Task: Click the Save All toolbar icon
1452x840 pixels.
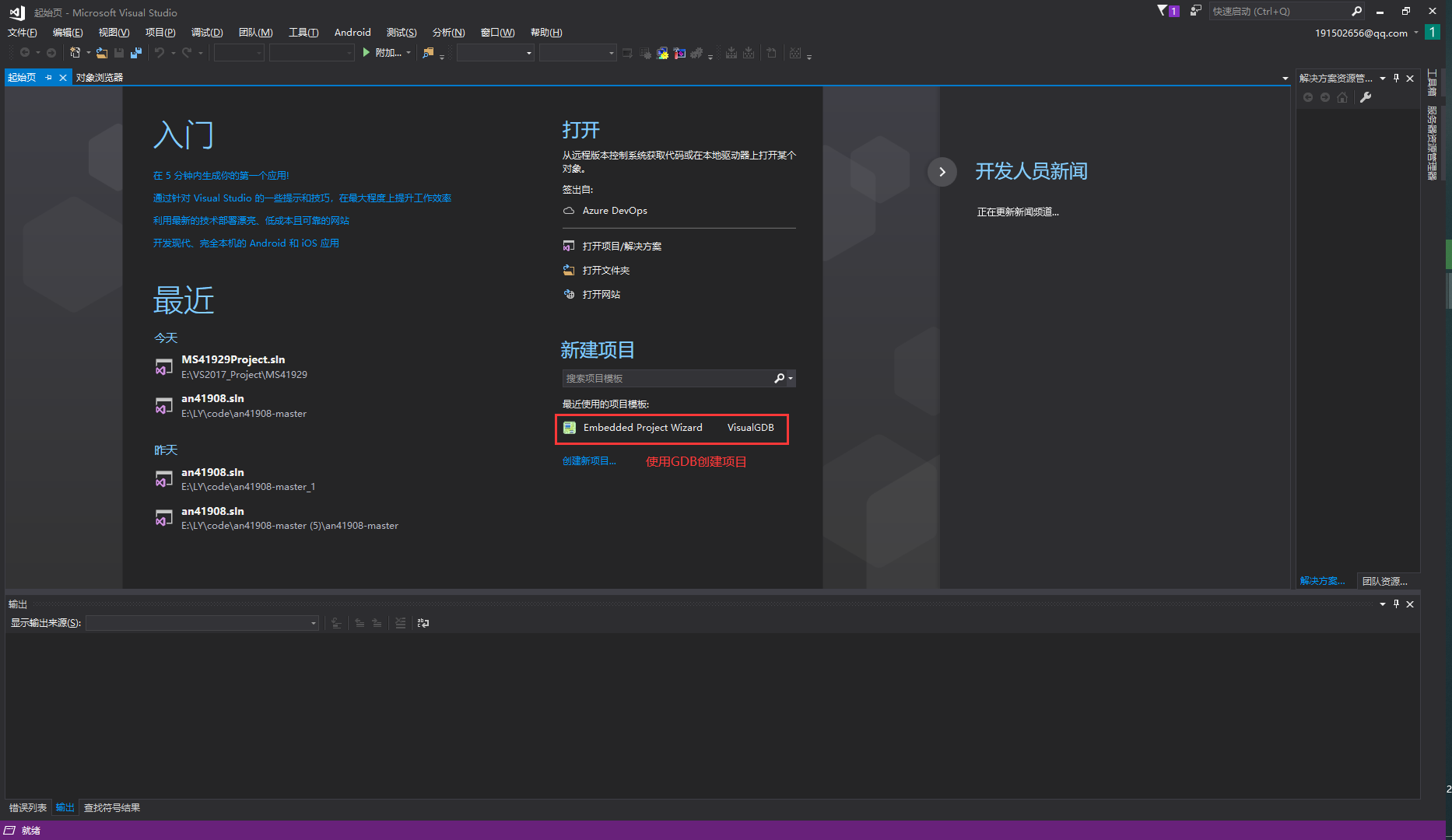Action: coord(136,53)
